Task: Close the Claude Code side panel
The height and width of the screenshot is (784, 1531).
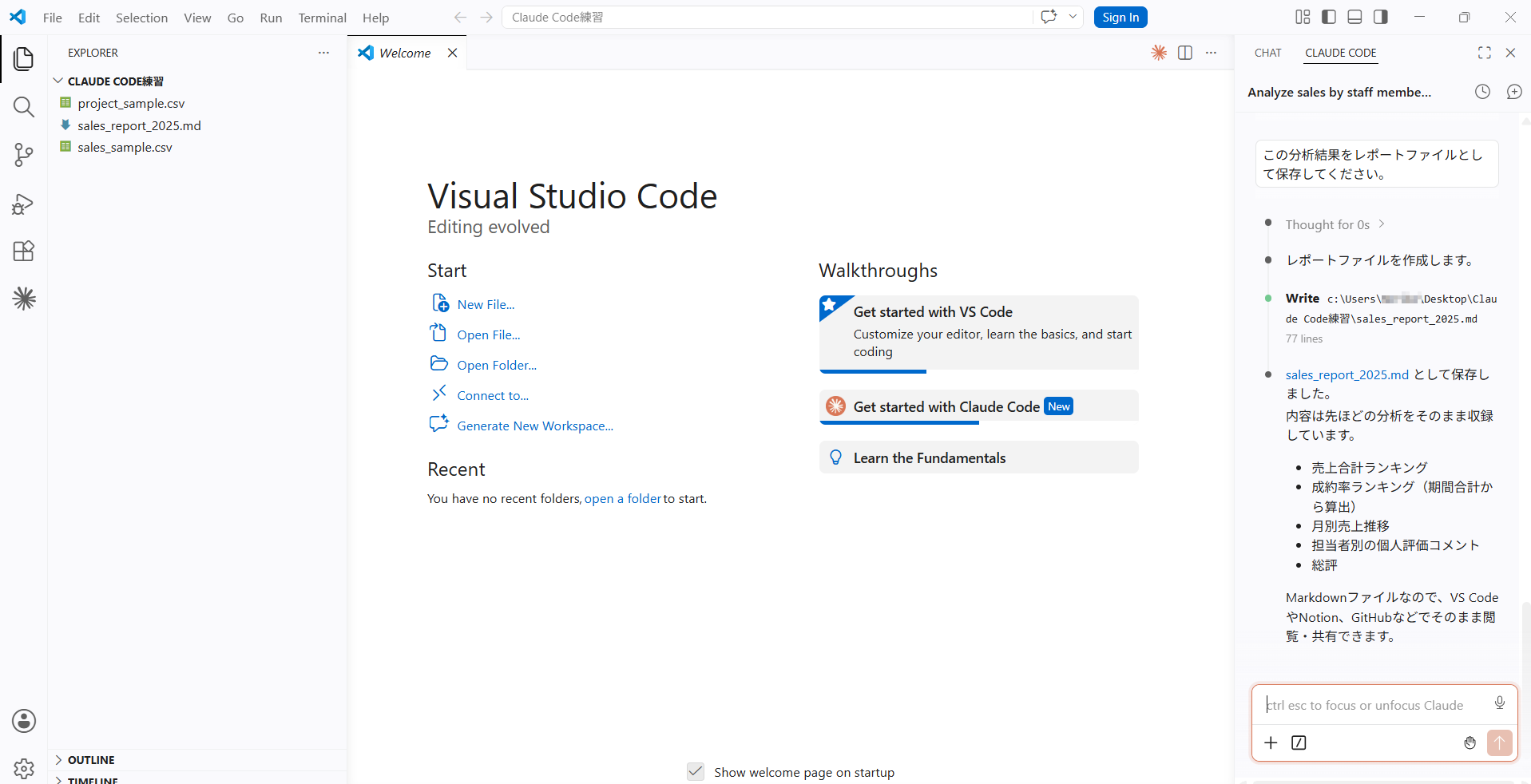Action: [x=1510, y=53]
